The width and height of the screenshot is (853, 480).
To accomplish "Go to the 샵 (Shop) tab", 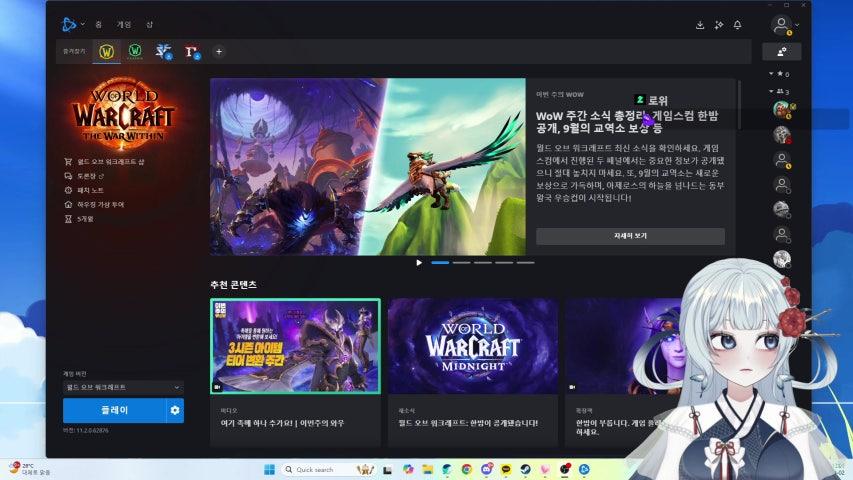I will (149, 24).
